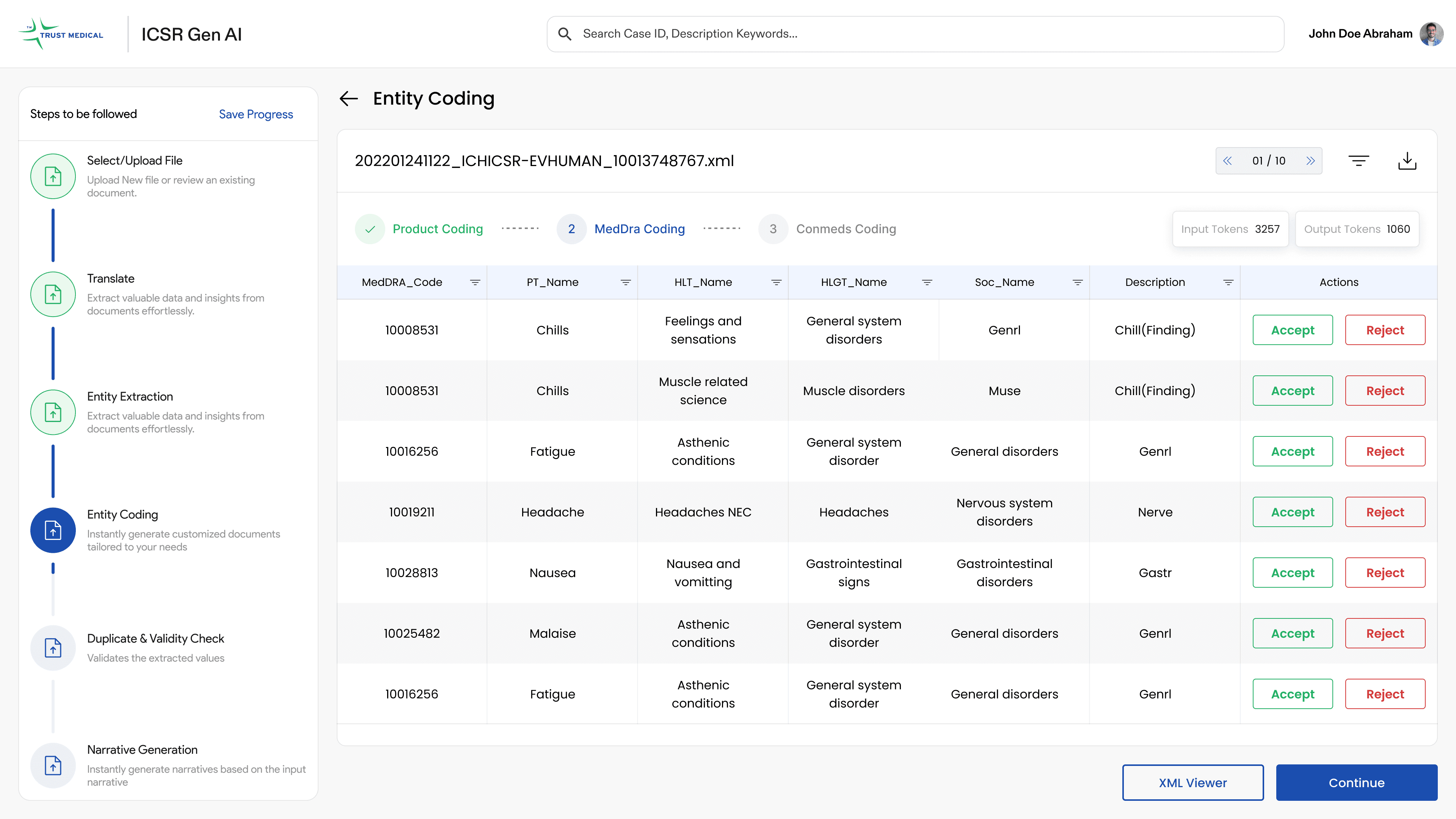Open filter on Soc_Name column

(x=1078, y=282)
